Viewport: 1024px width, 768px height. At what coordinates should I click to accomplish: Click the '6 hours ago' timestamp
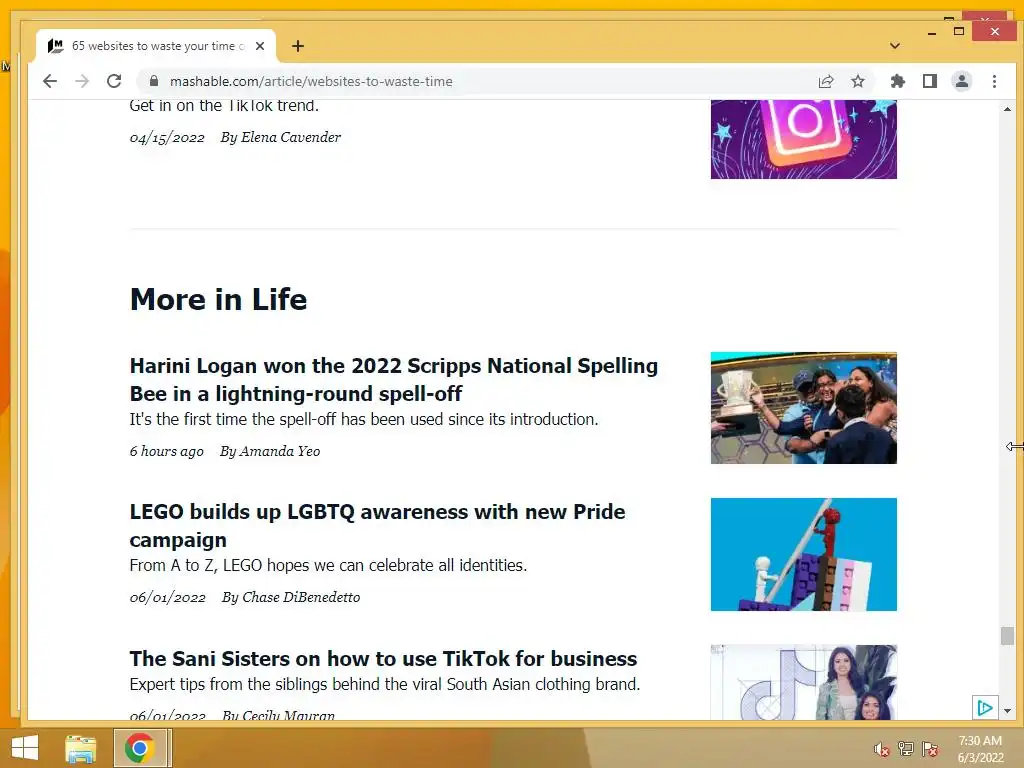[x=167, y=451]
